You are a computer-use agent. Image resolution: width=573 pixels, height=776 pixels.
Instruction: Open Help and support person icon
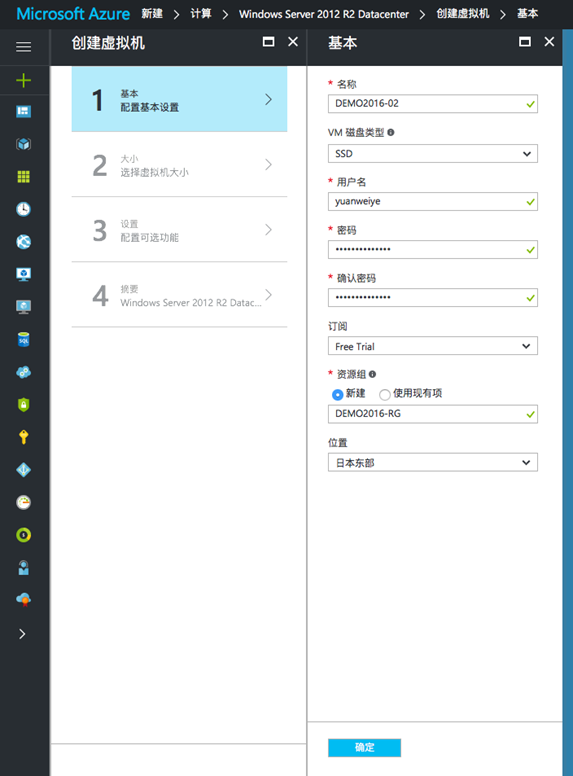pos(23,568)
